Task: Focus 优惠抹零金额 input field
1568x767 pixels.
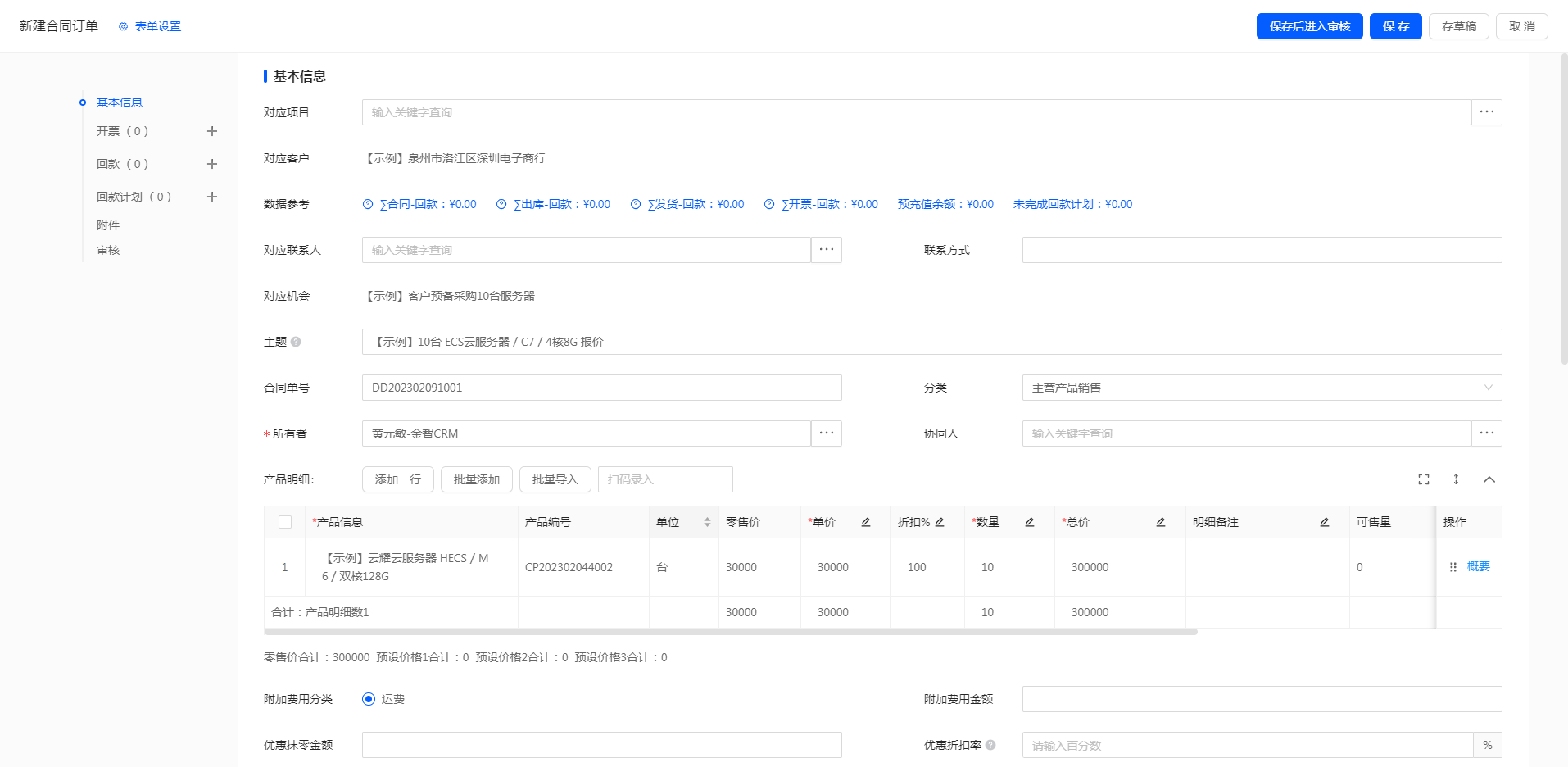Action: pos(602,745)
